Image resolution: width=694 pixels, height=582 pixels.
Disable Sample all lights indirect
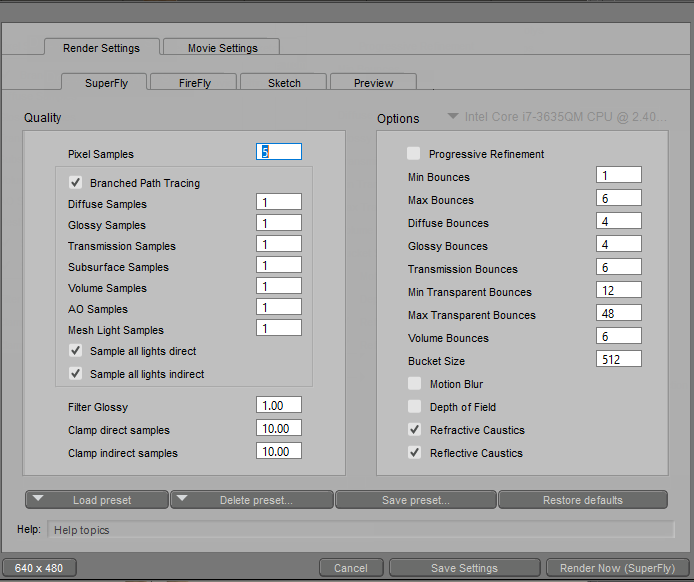point(75,374)
